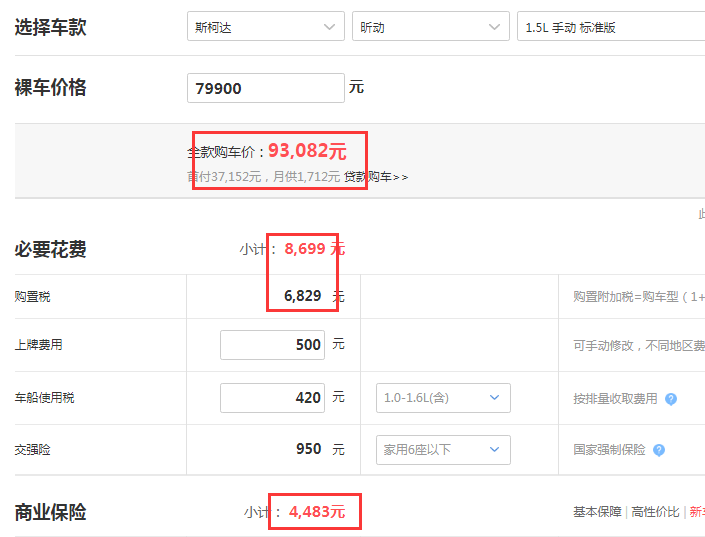Click the 车船使用税 row label

coord(45,398)
